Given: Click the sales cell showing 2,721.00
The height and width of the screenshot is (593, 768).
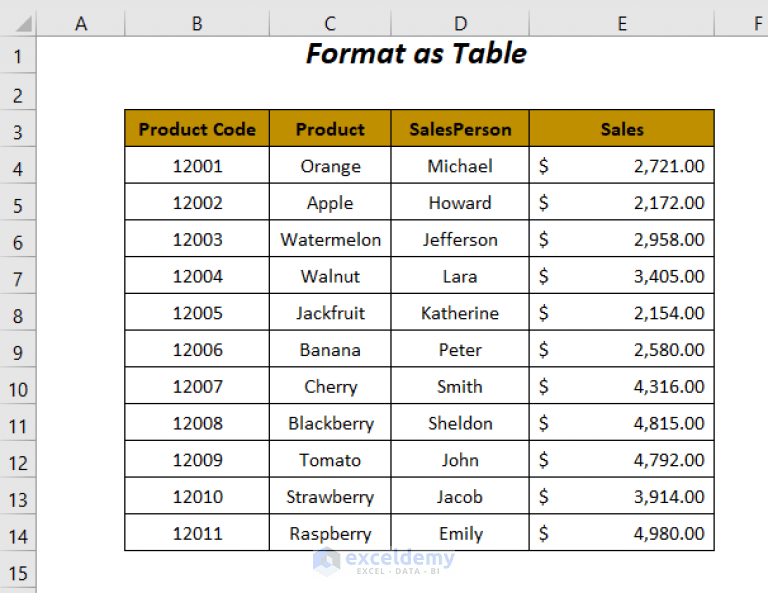Looking at the screenshot, I should 622,166.
